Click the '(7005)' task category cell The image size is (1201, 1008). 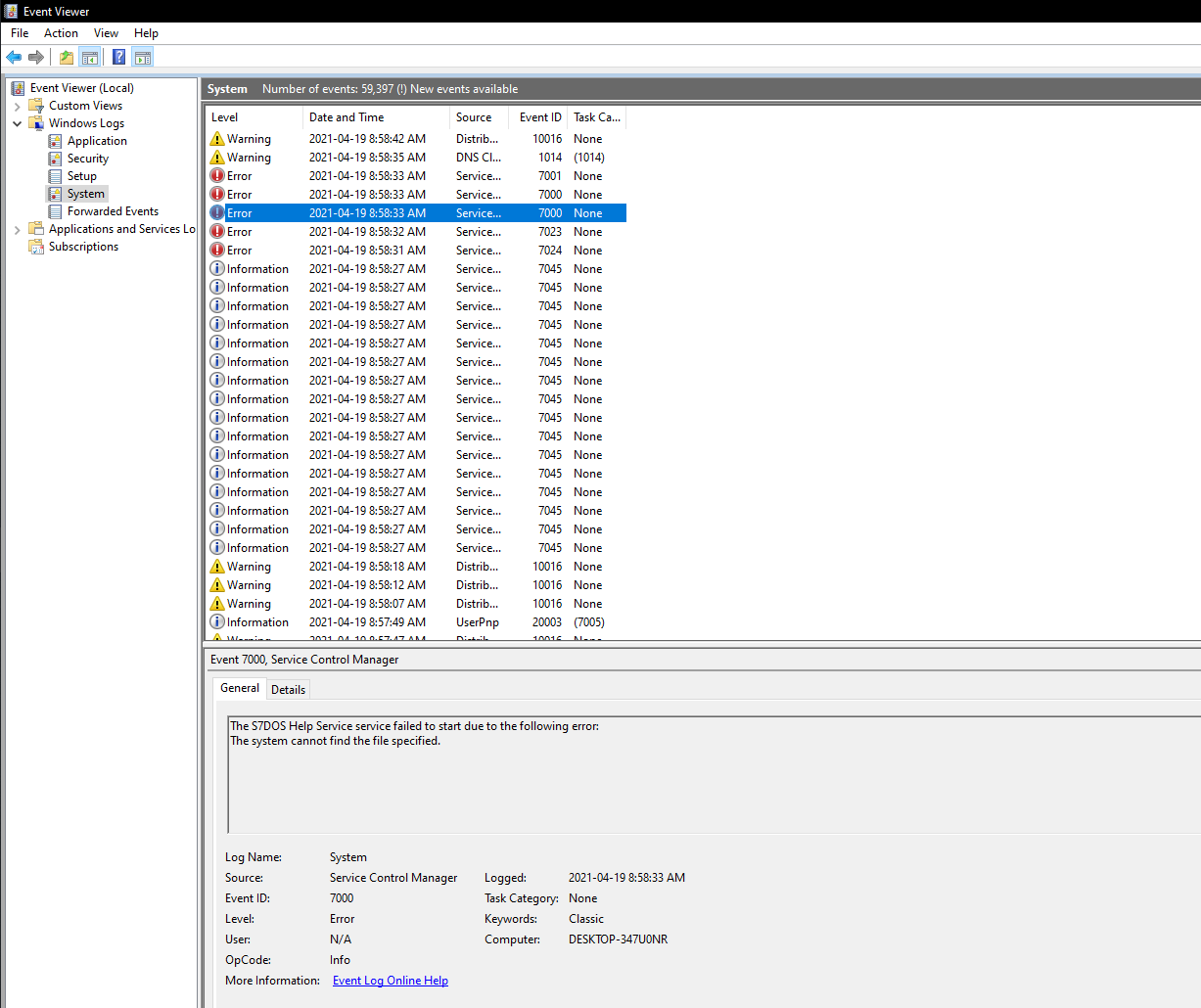(x=589, y=622)
